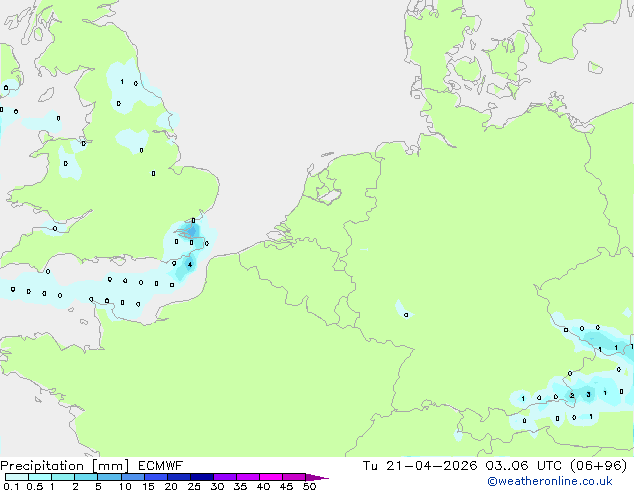Pick the 15–20 mm legend color swatch
The width and height of the screenshot is (634, 490).
156,477
